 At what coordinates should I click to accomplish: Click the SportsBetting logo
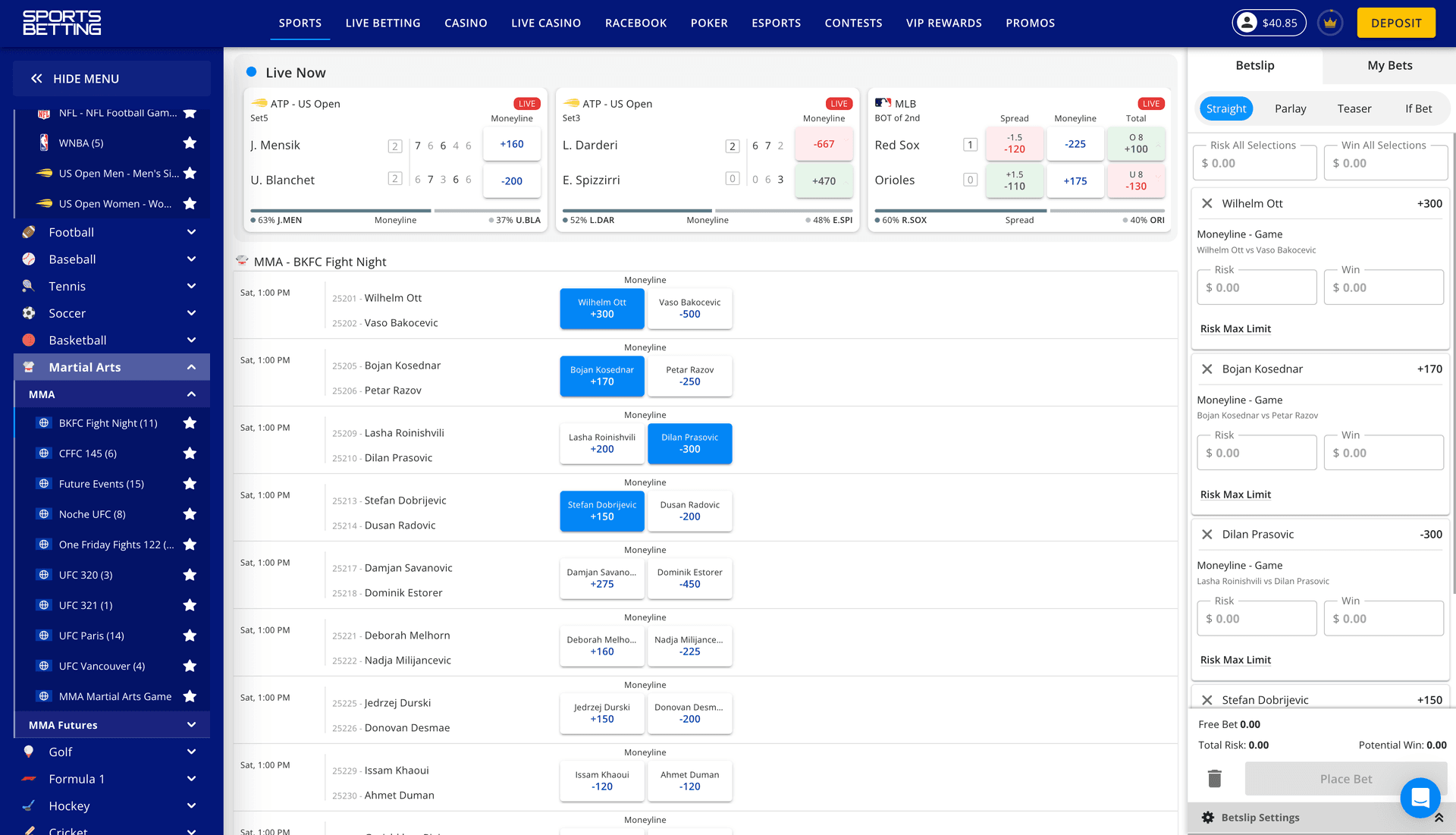tap(61, 23)
